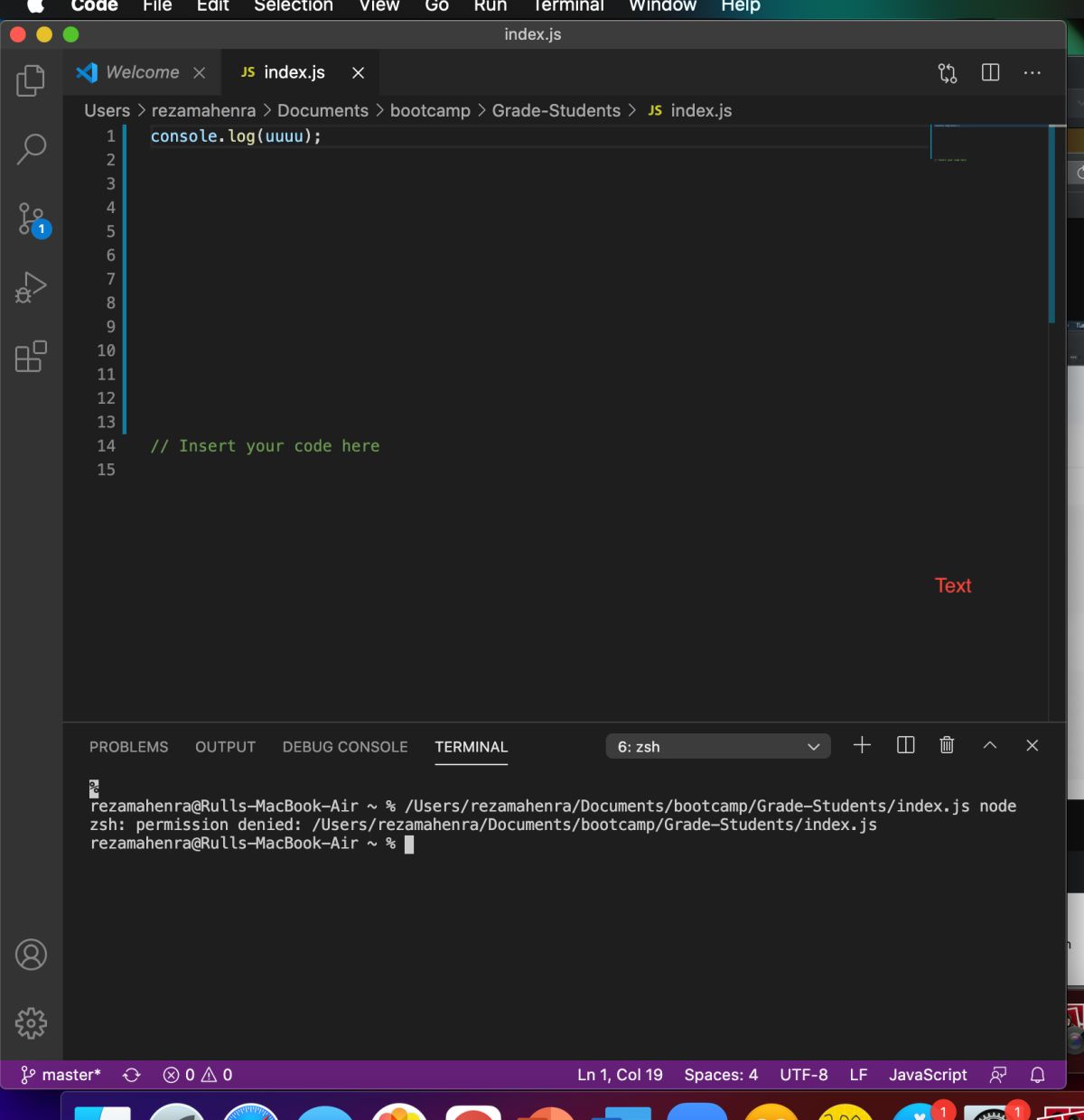Viewport: 1084px width, 1120px height.
Task: Open the Extensions view
Action: tap(31, 356)
